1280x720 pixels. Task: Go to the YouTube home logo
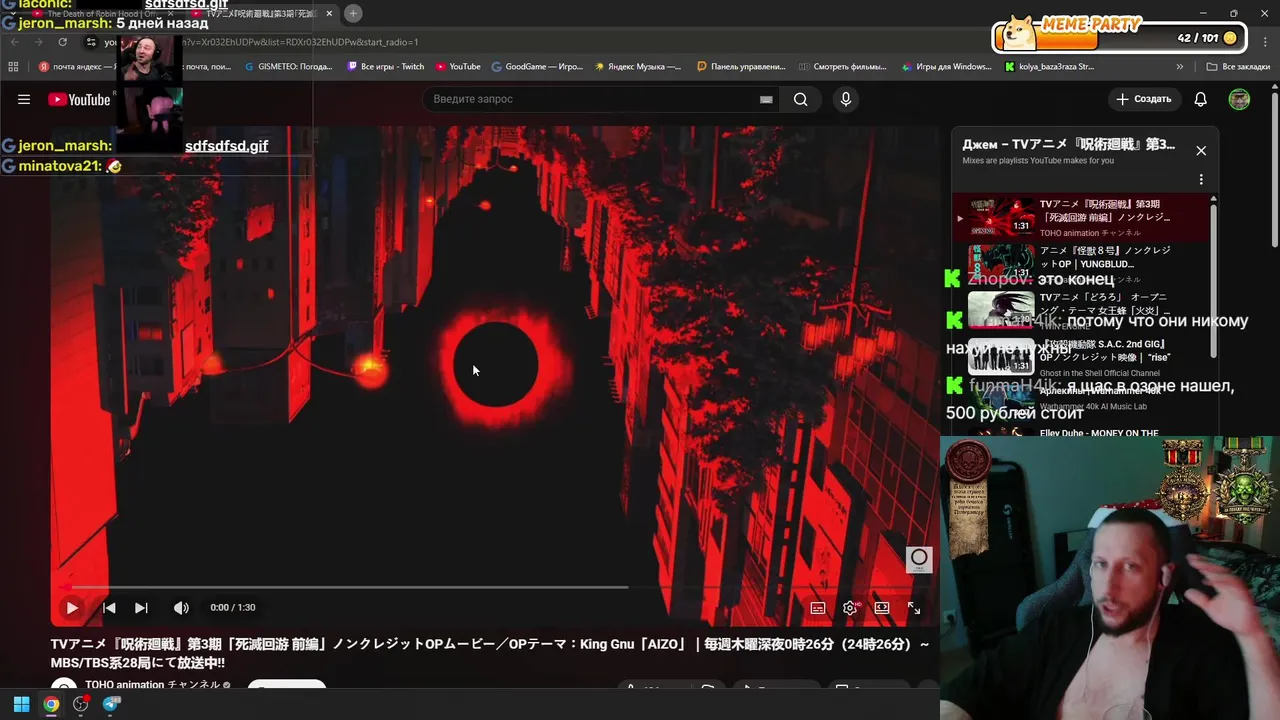tap(79, 99)
